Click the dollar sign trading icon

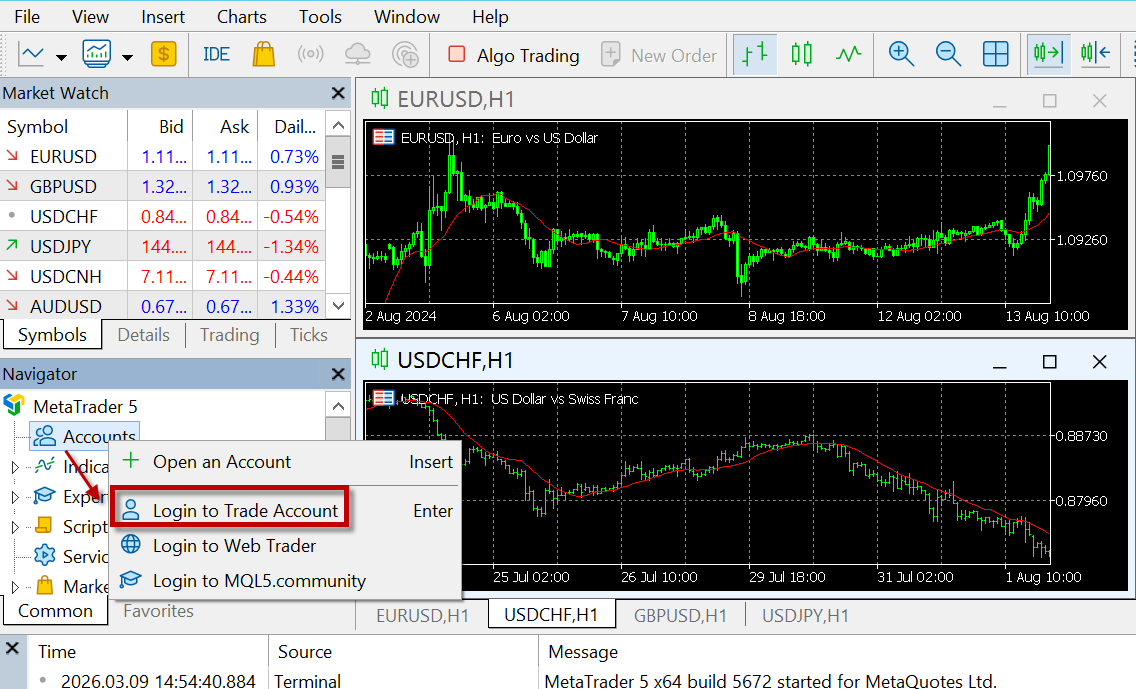[x=163, y=55]
